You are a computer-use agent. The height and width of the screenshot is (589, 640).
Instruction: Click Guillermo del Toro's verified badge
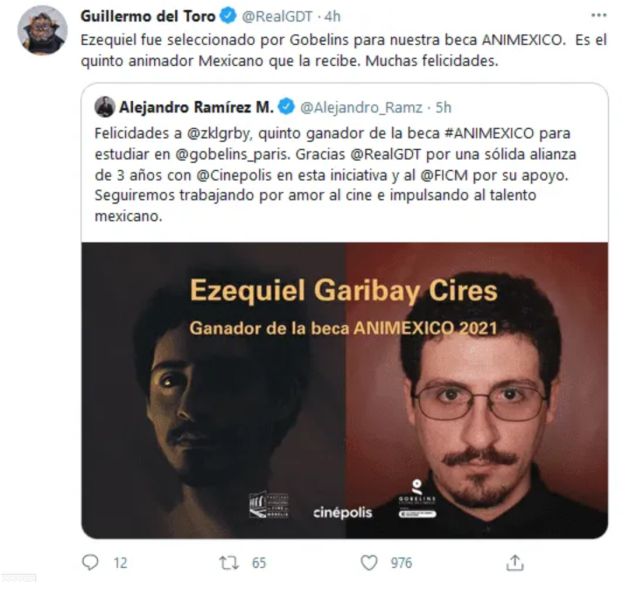pos(228,16)
